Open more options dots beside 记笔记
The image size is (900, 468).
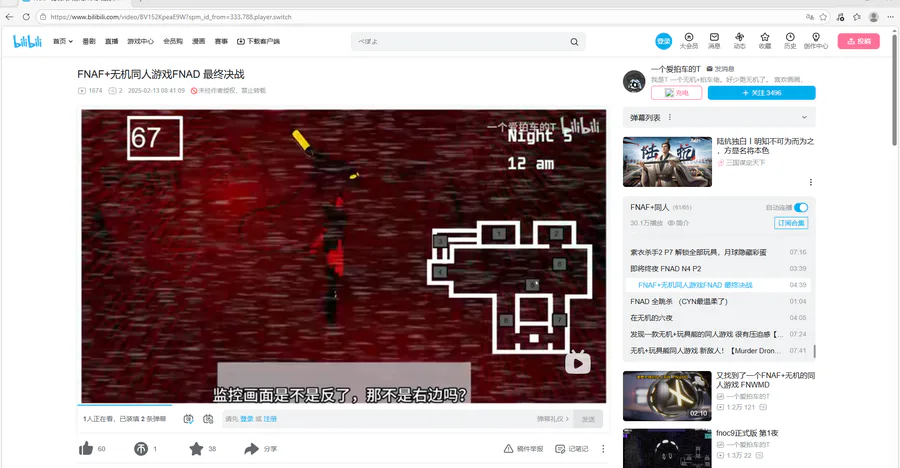pyautogui.click(x=603, y=448)
